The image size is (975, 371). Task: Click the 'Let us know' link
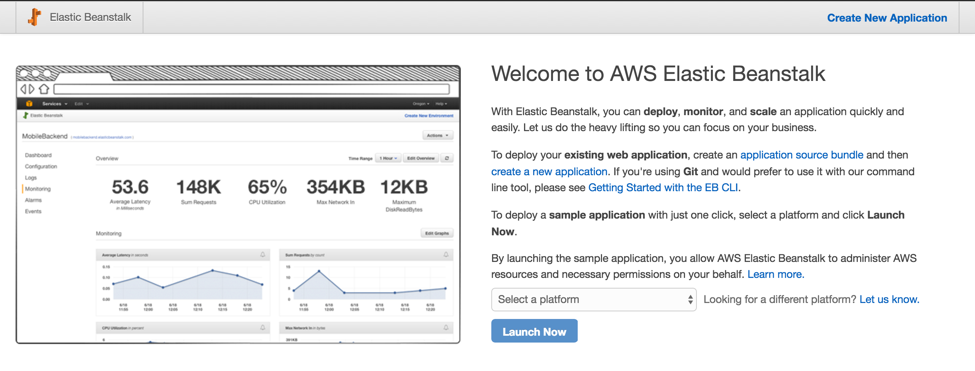pyautogui.click(x=889, y=300)
